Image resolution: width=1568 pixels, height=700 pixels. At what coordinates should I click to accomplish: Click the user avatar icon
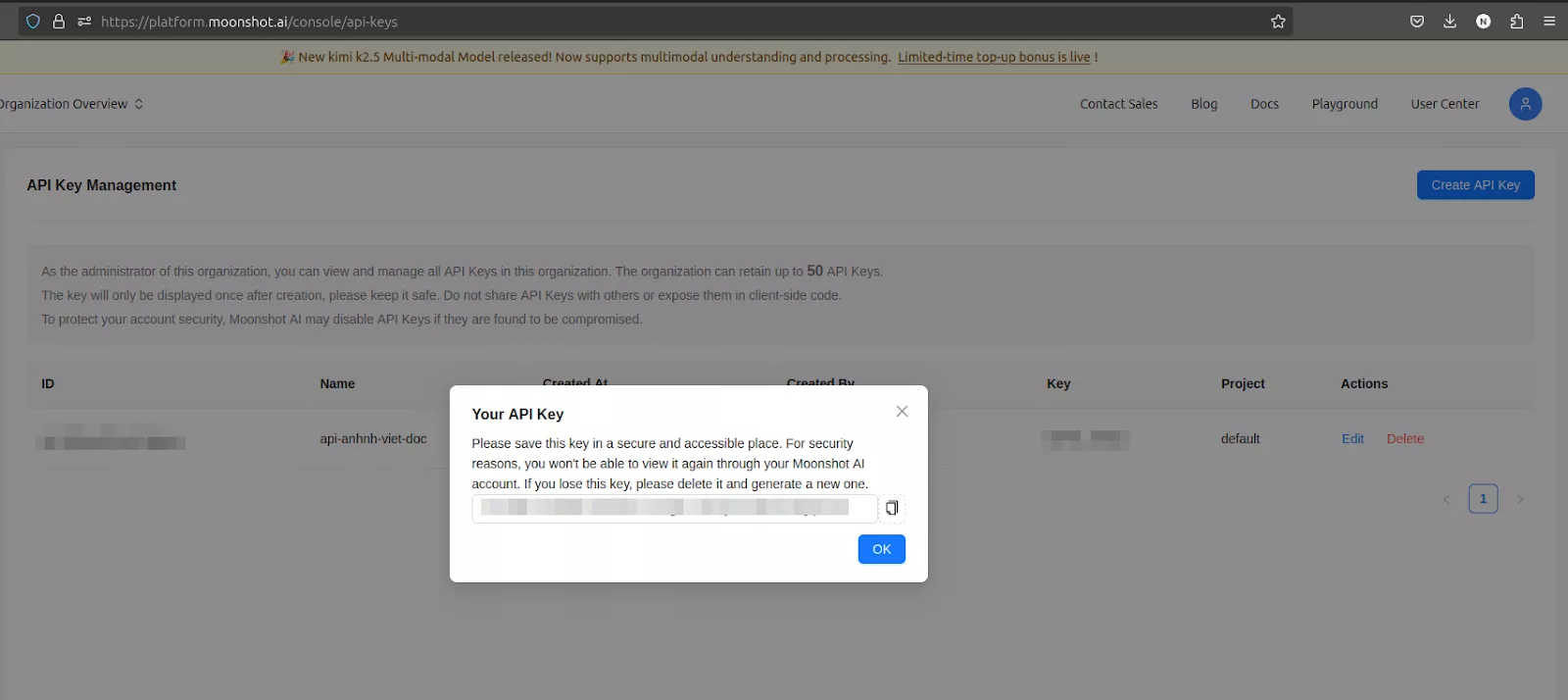(x=1525, y=104)
